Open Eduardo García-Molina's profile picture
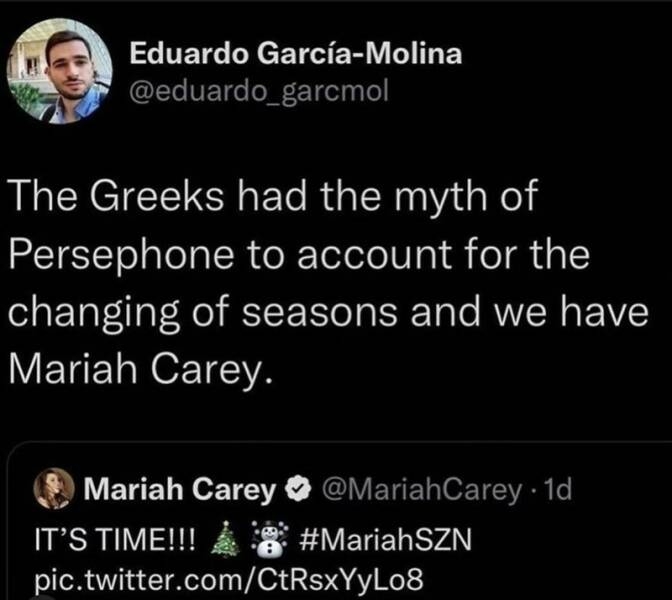The height and width of the screenshot is (600, 672). click(62, 70)
